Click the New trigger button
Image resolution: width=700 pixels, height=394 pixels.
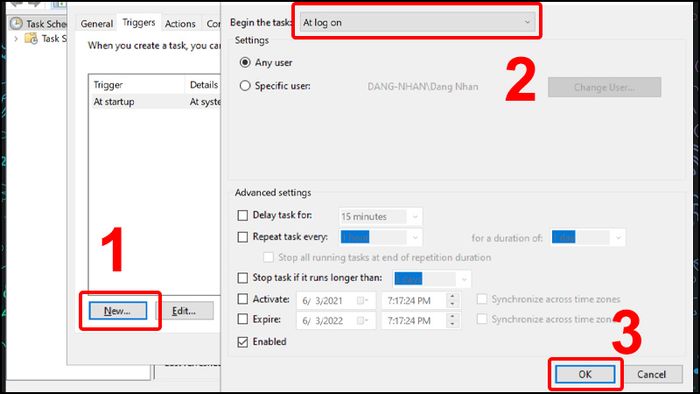coord(117,311)
